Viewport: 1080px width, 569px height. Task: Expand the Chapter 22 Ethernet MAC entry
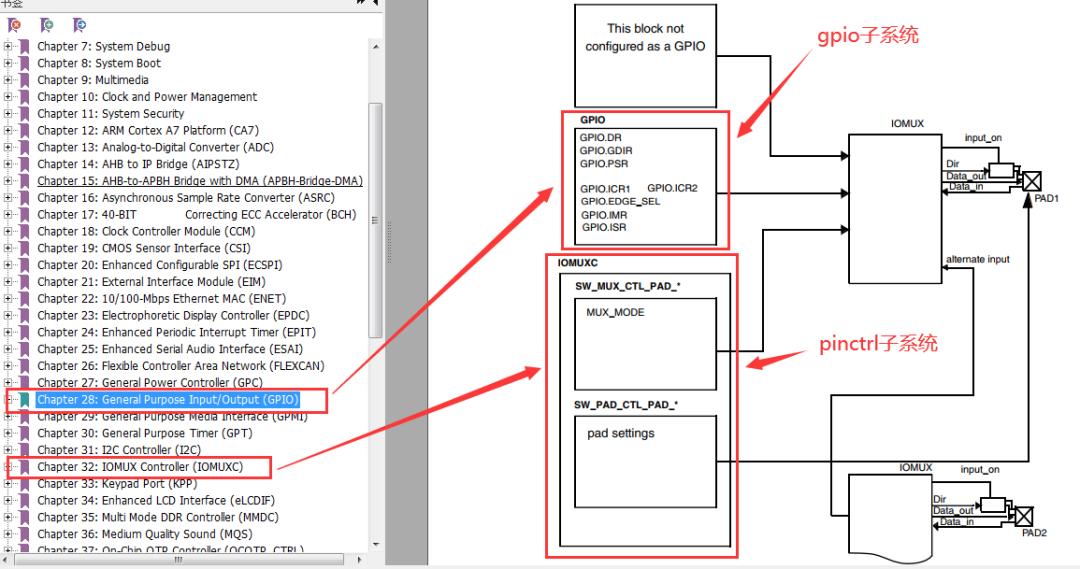pyautogui.click(x=8, y=299)
